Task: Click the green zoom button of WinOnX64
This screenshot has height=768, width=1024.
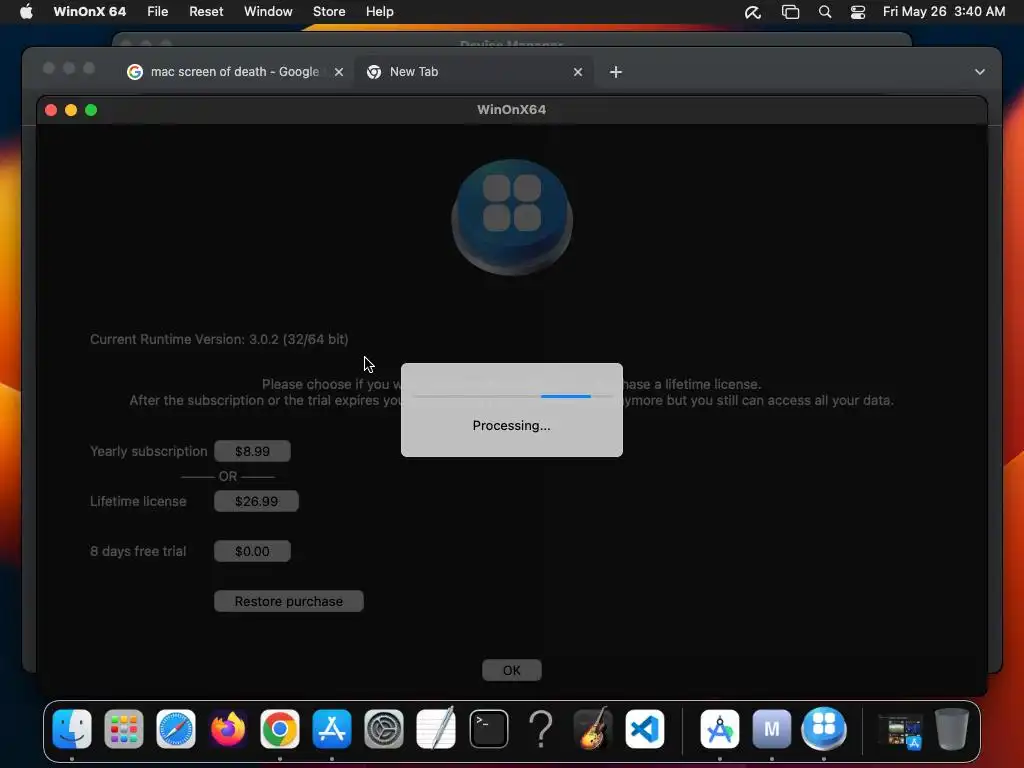Action: coord(91,110)
